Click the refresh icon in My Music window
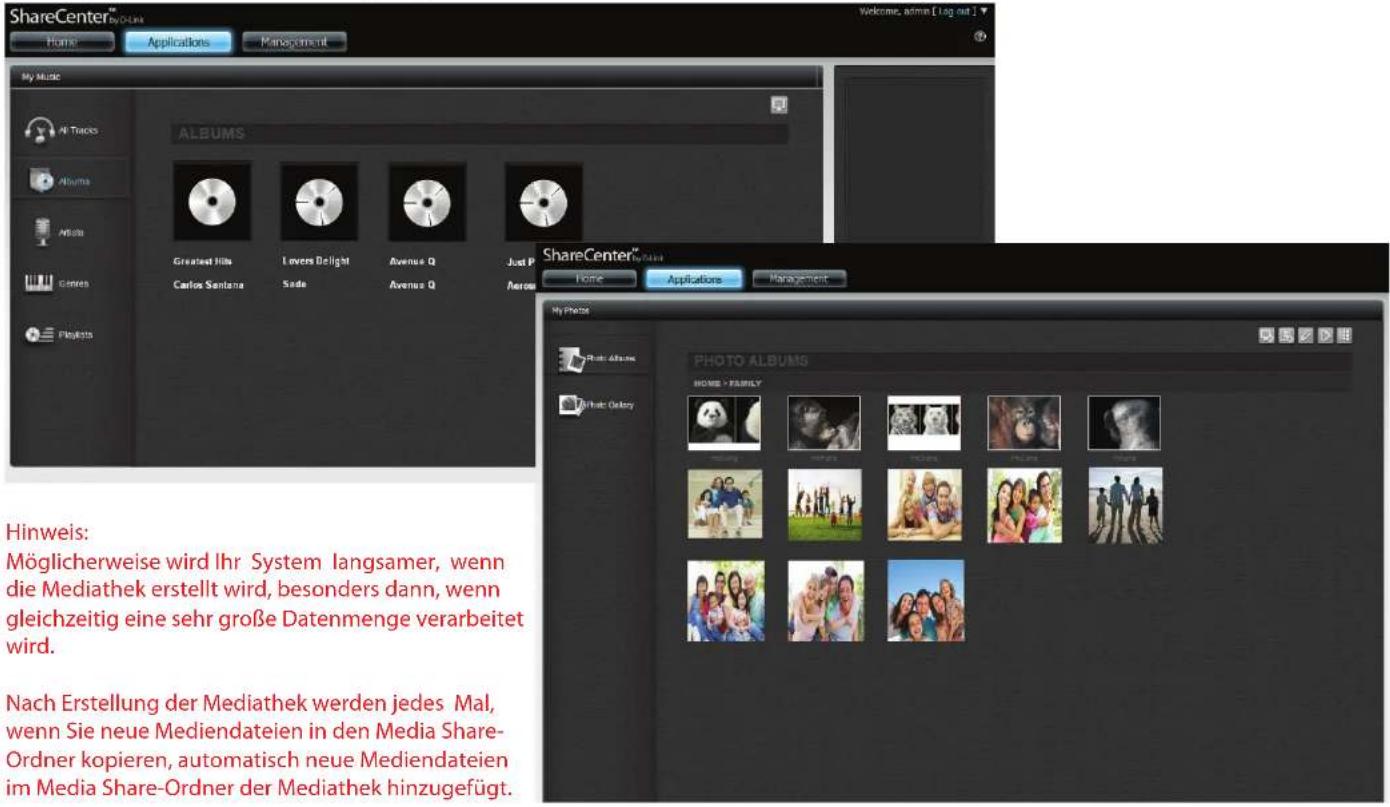The height and width of the screenshot is (807, 1390). [x=779, y=104]
